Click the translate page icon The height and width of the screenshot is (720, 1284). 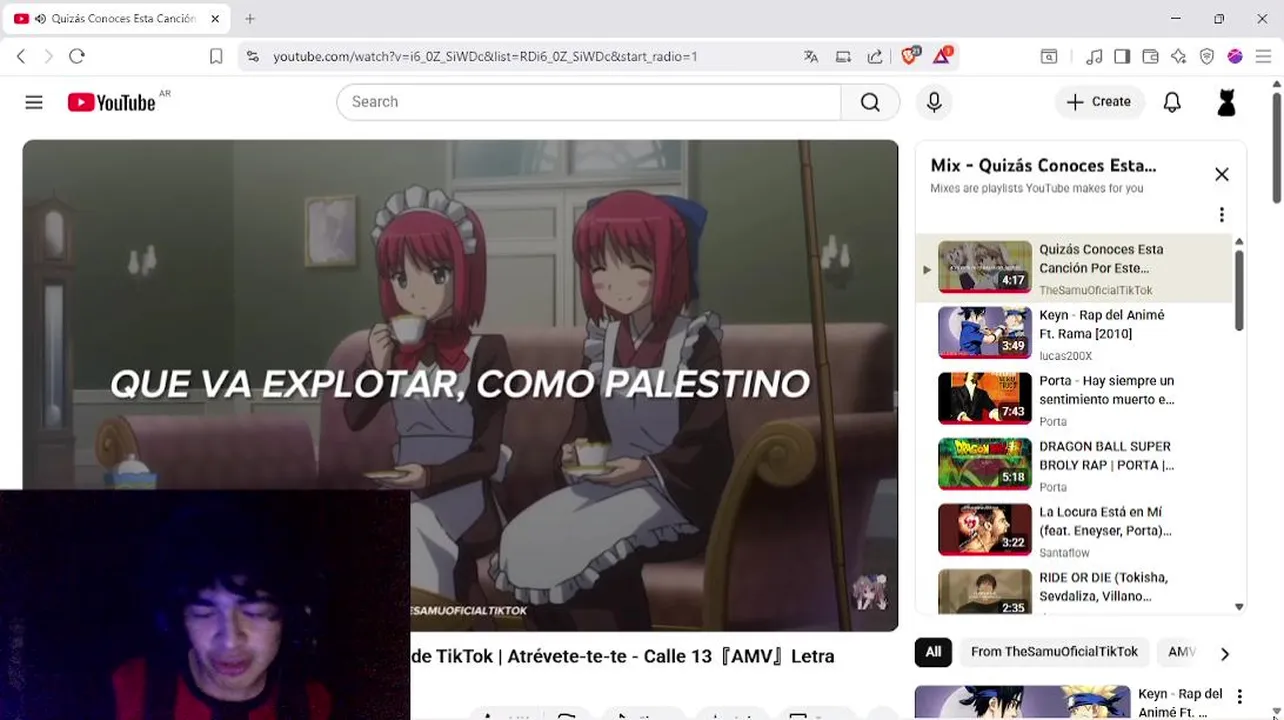[811, 57]
